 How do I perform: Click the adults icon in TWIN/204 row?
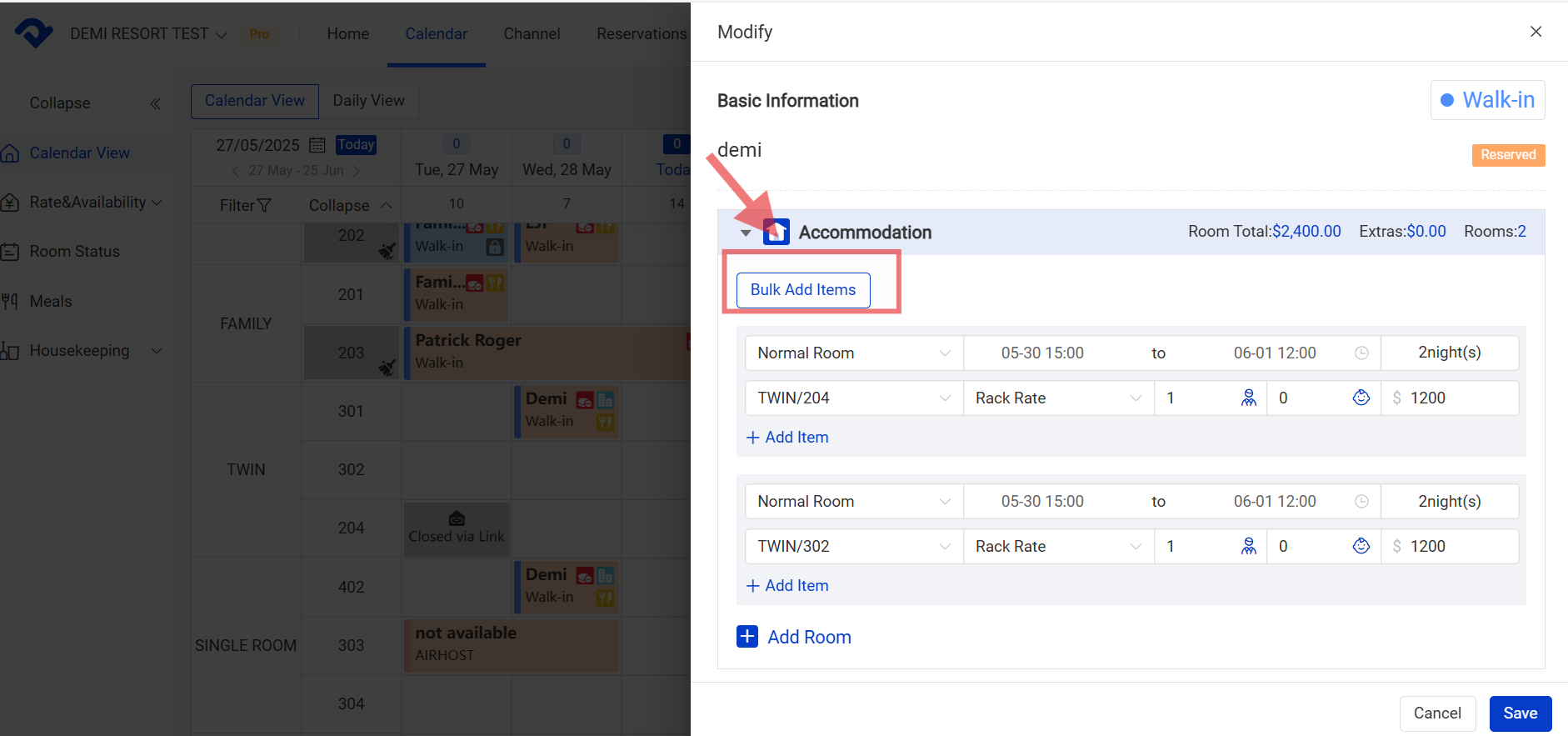(1248, 398)
